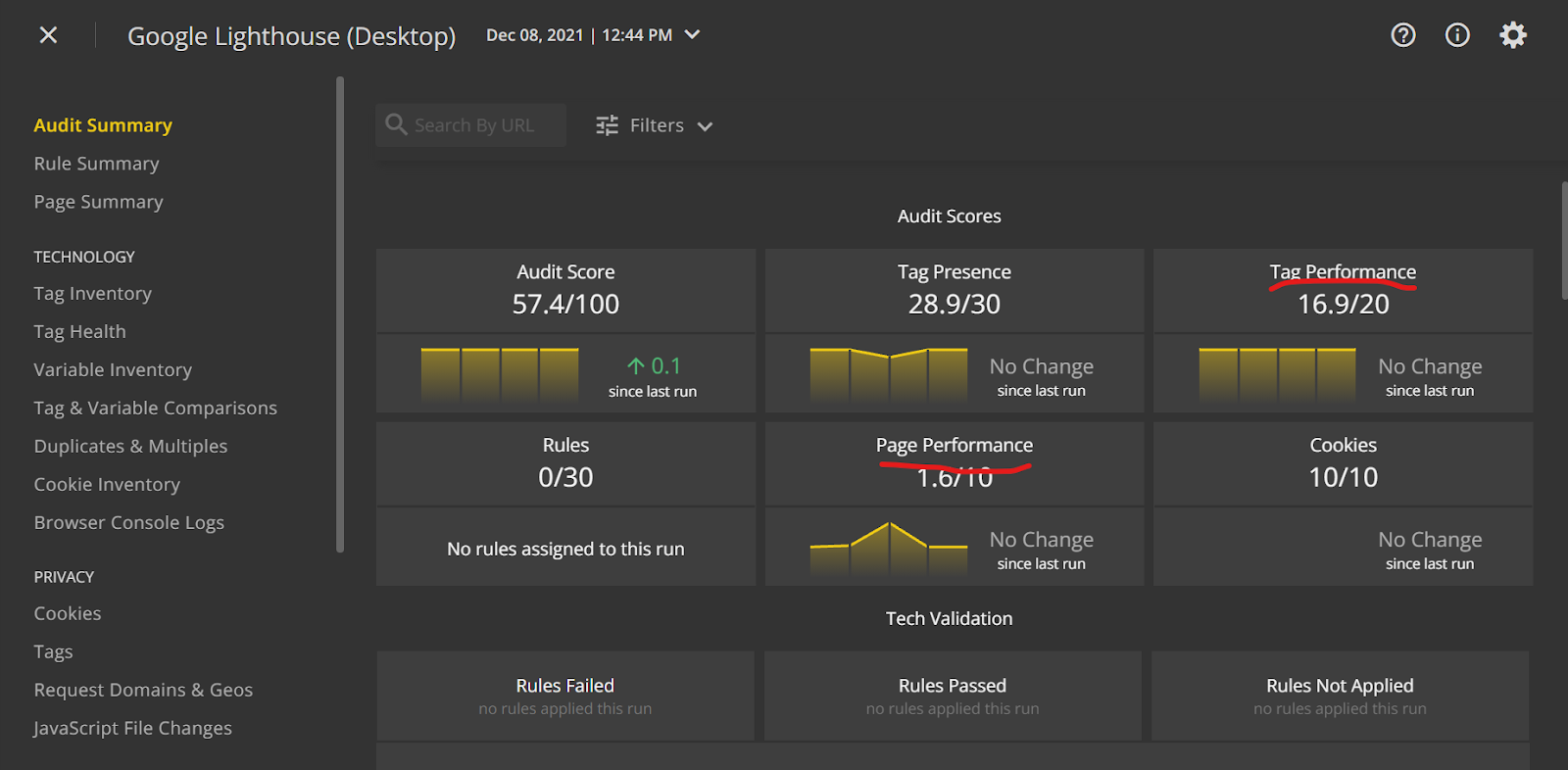1568x770 pixels.
Task: Click the 'Tech Validation' section heading
Action: pos(950,619)
